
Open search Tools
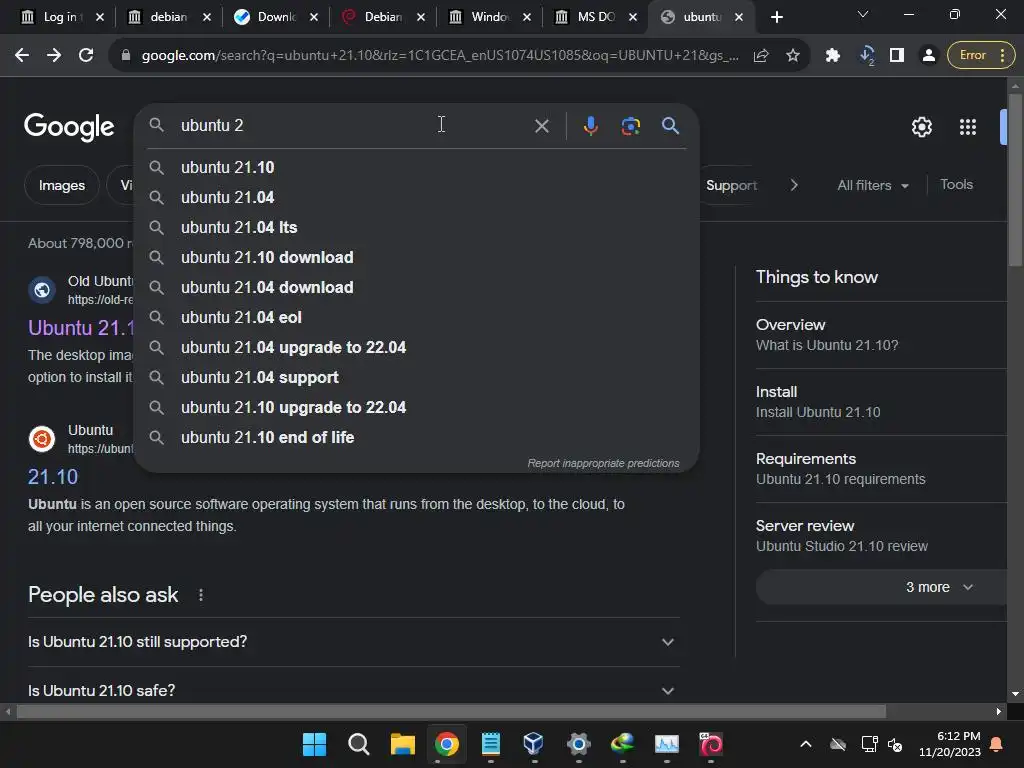(x=956, y=185)
